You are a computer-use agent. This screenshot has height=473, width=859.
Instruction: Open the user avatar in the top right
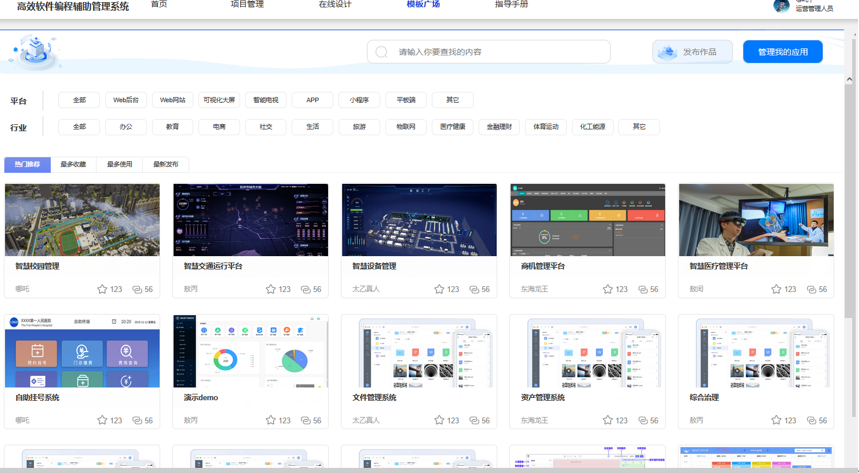781,5
